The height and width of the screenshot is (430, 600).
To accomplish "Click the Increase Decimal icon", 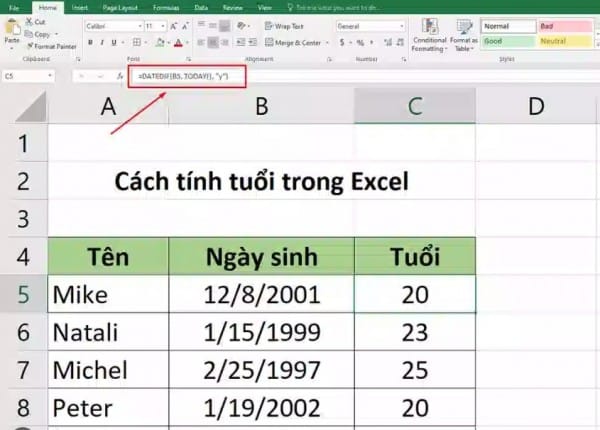I will tap(388, 42).
